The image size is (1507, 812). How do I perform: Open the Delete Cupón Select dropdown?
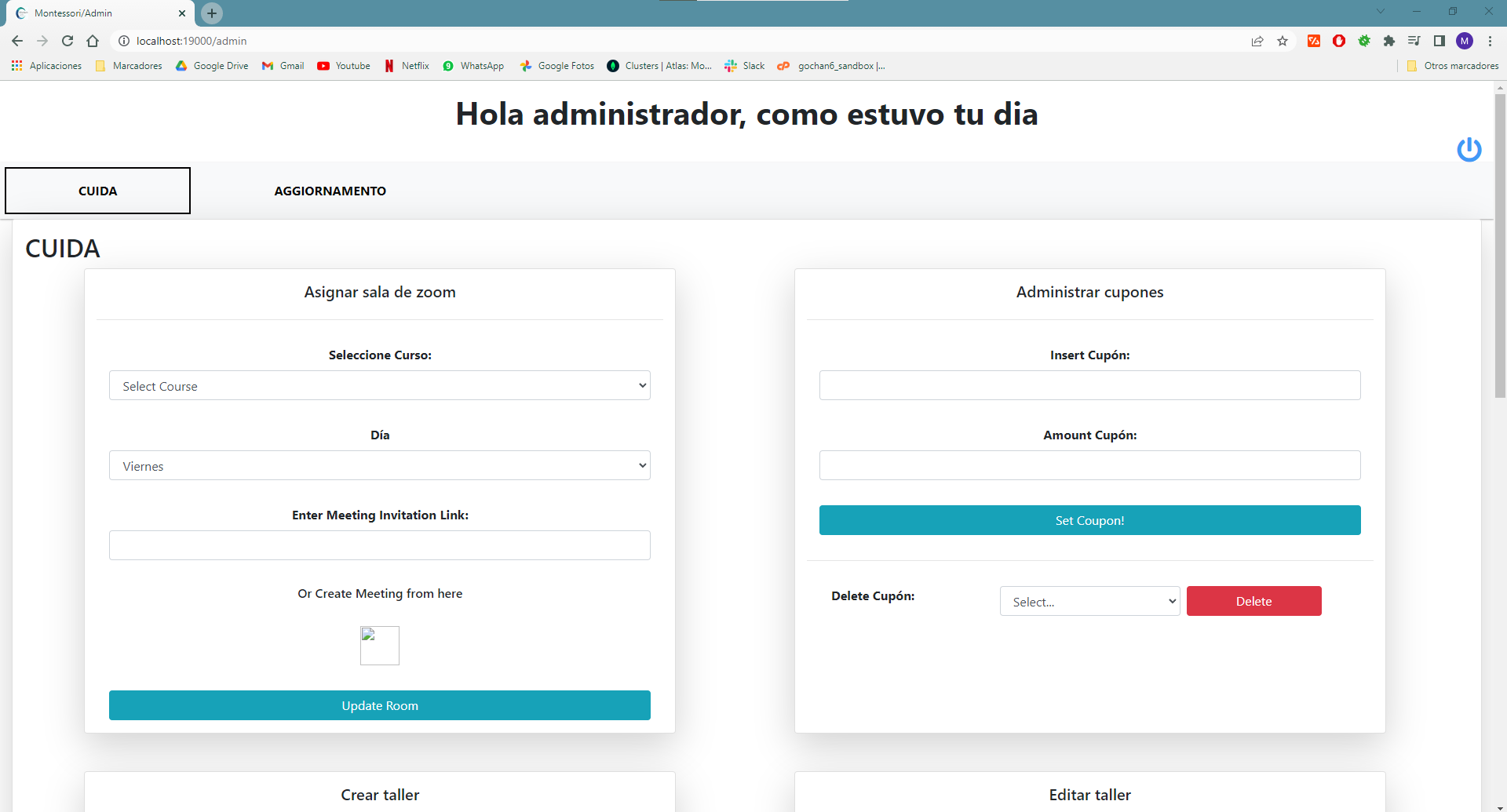tap(1089, 602)
